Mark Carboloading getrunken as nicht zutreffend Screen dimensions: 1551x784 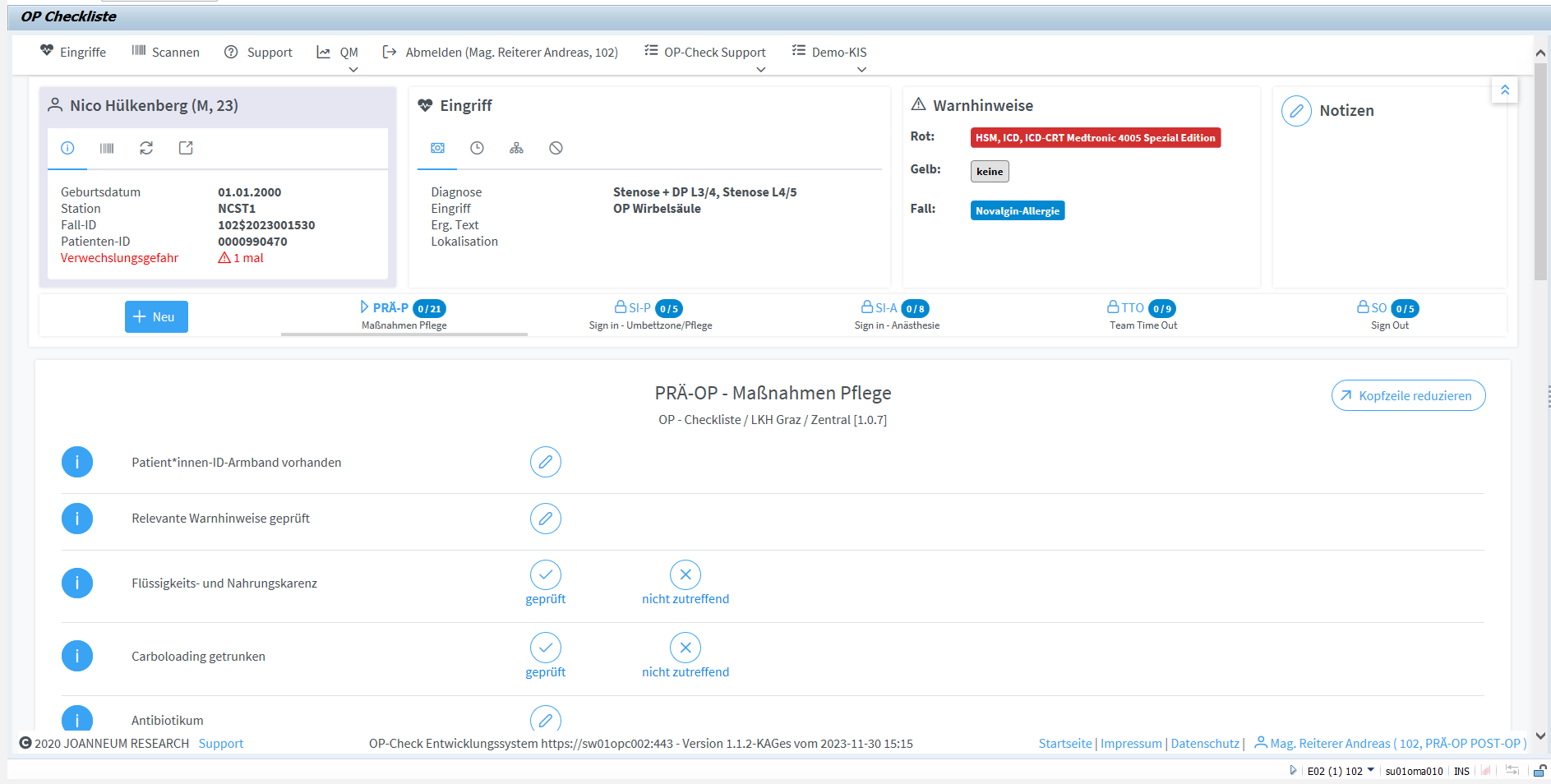[x=685, y=656]
